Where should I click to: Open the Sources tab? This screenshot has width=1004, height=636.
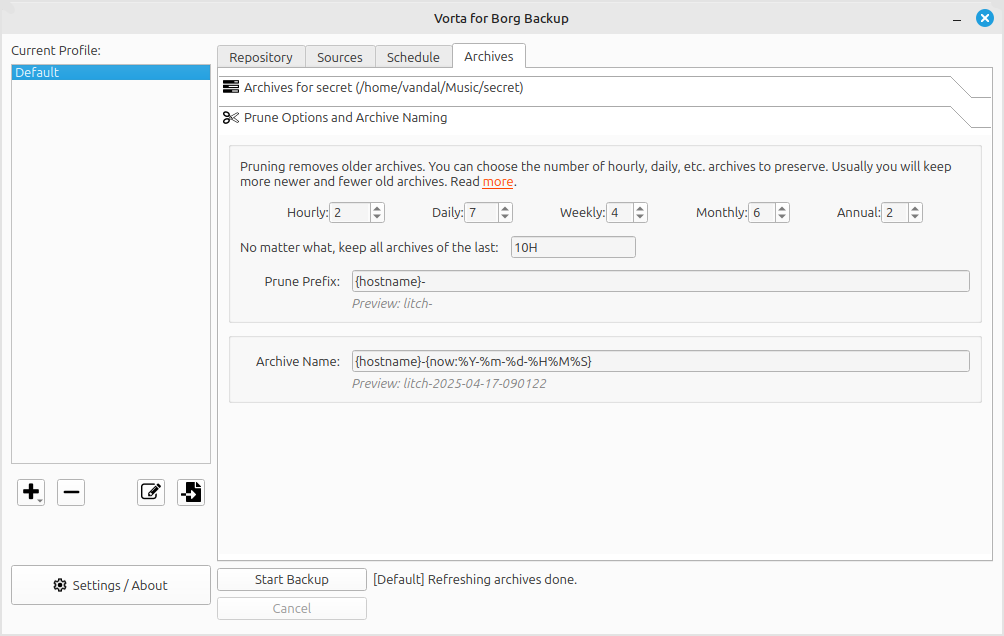[340, 57]
